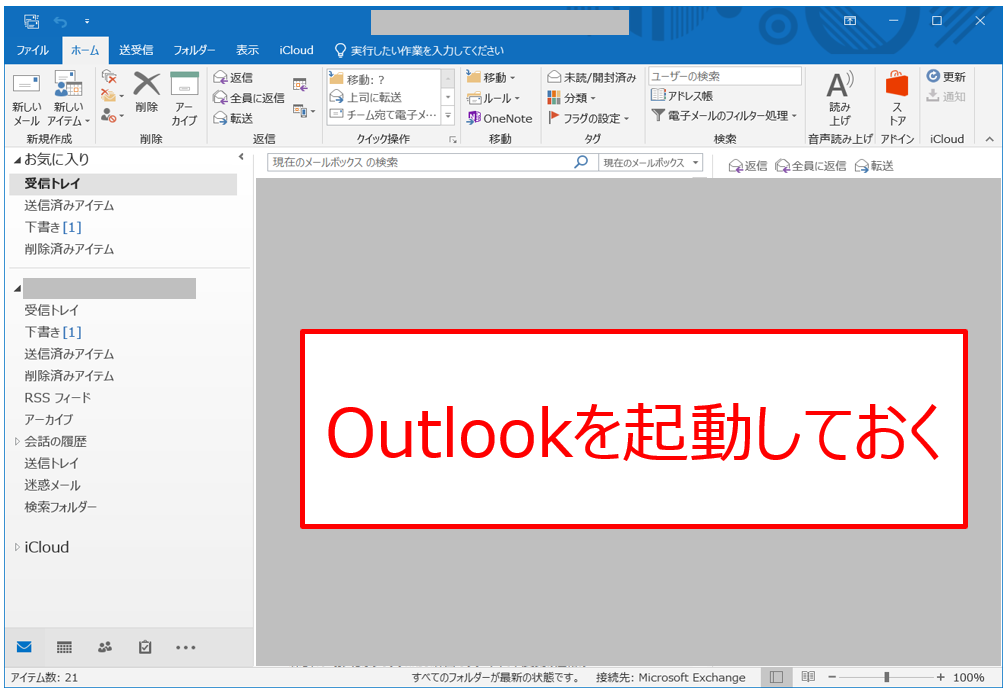Archive the message with アーカイブ
The height and width of the screenshot is (693, 1008).
[x=184, y=98]
